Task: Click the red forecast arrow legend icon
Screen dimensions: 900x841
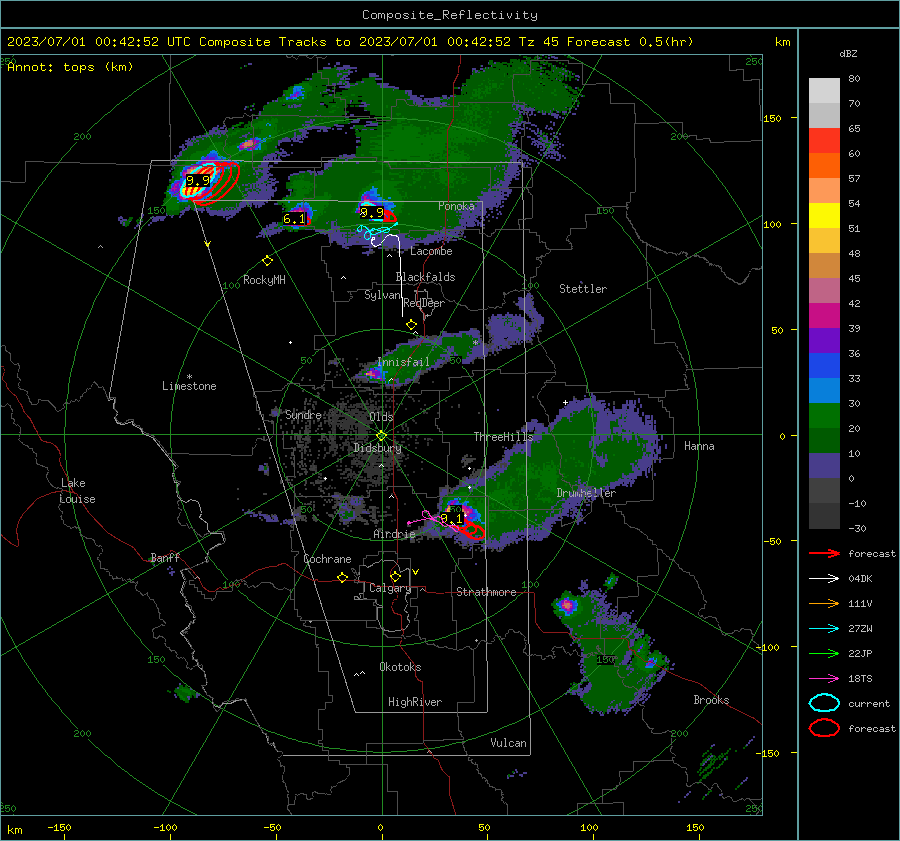Action: pos(824,553)
